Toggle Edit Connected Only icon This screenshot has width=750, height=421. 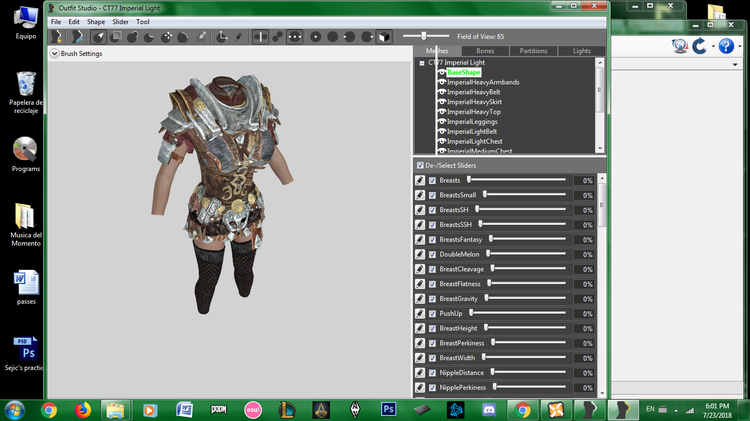[x=277, y=37]
